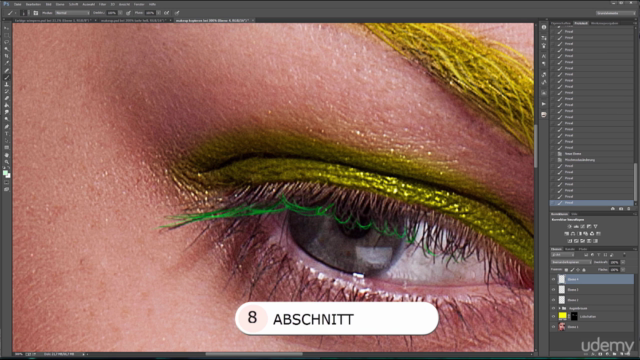640x360 pixels.
Task: Select the Move tool in the toolbox
Action: 7,28
